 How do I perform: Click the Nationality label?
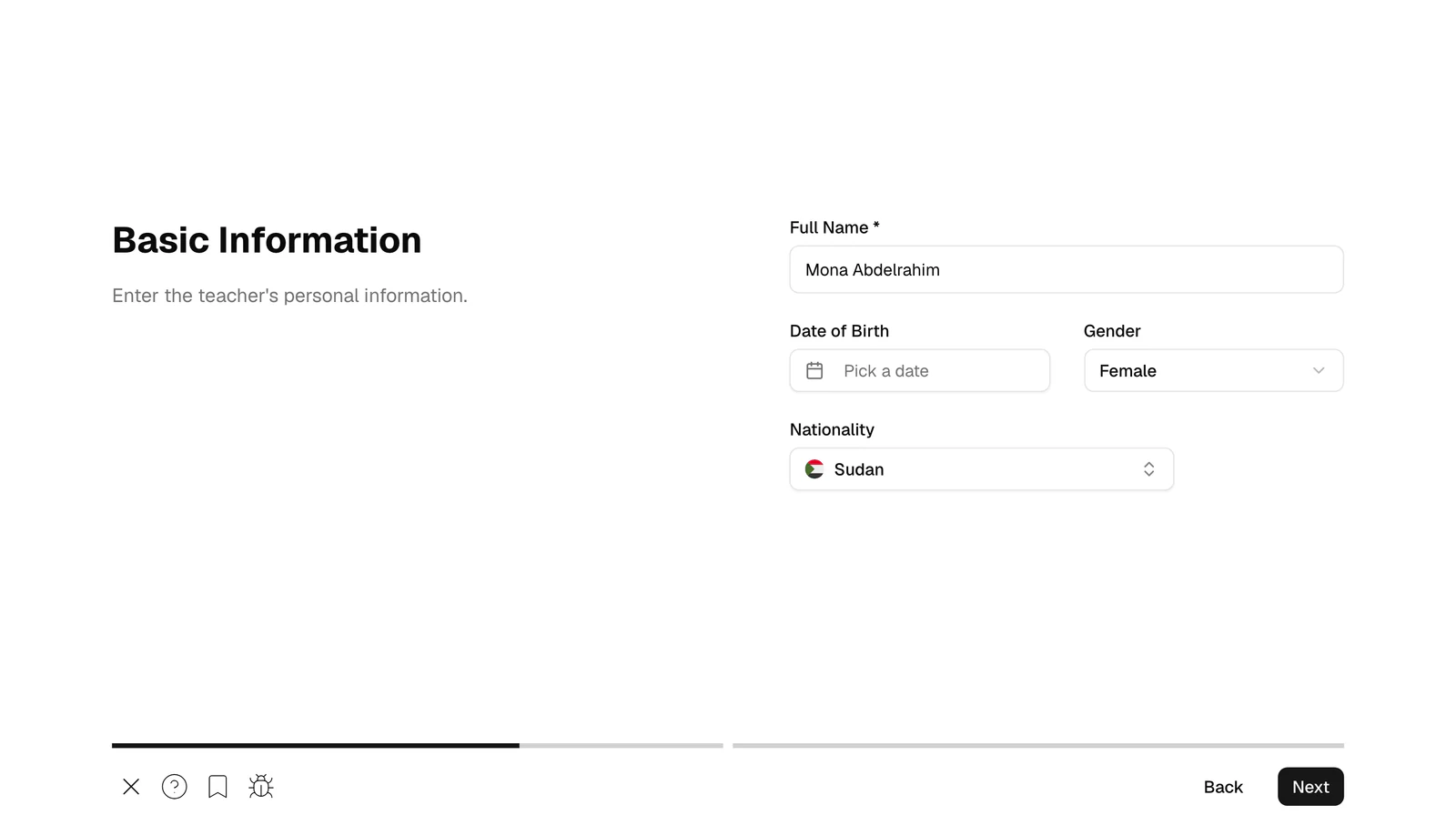[832, 429]
